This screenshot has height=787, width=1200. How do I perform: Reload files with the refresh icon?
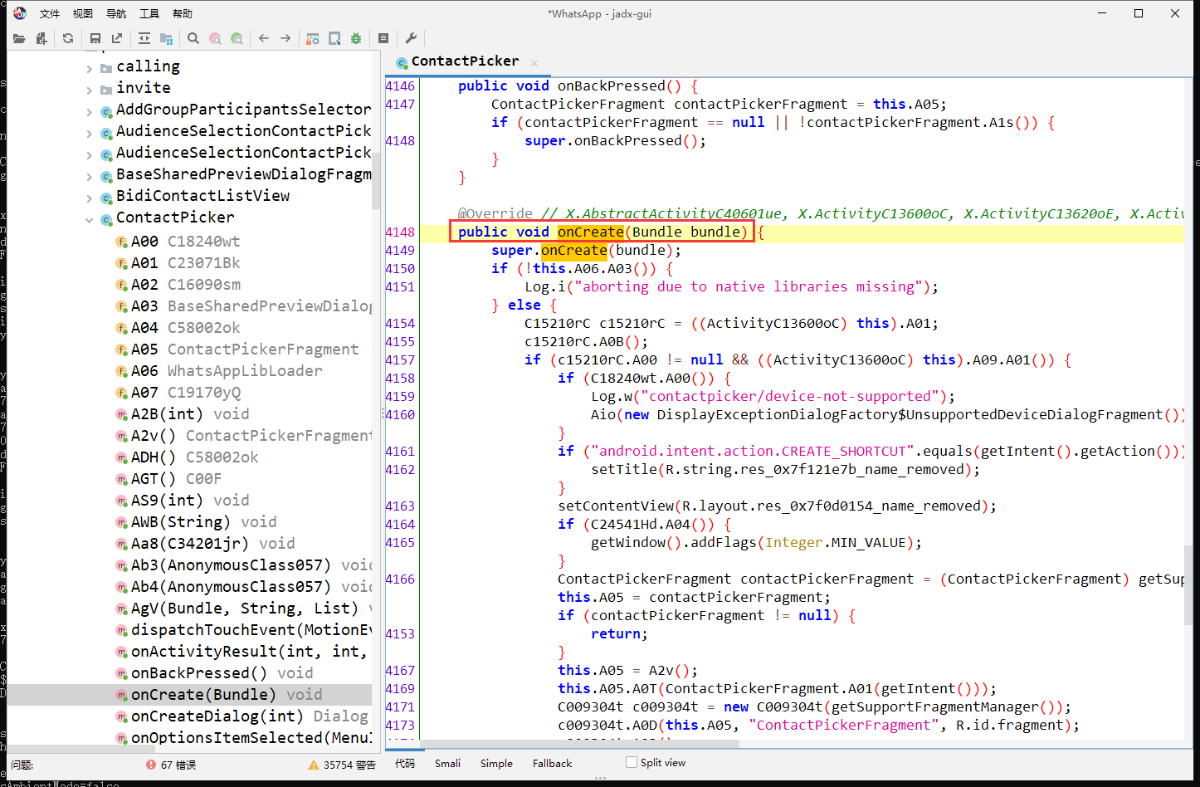[x=68, y=39]
